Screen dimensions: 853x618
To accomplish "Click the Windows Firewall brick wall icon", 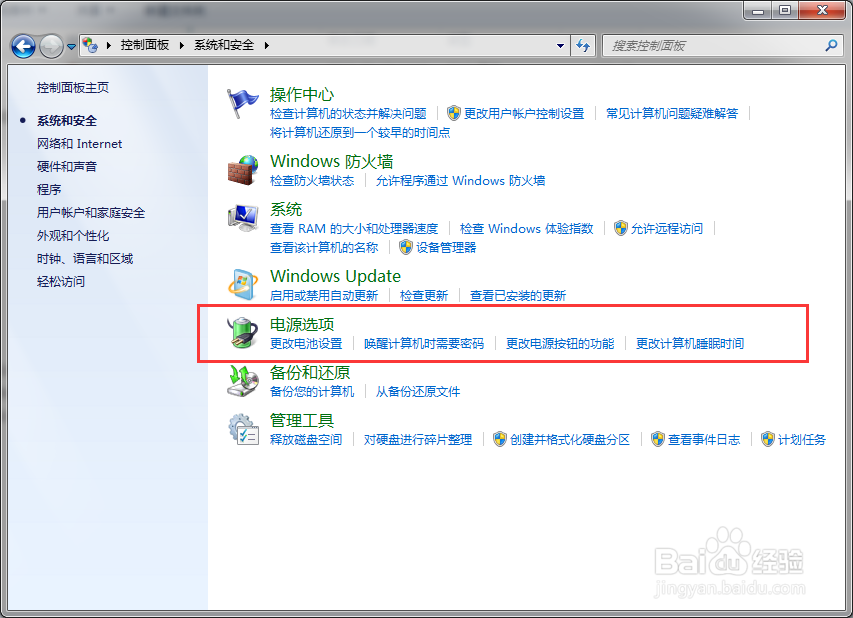I will click(243, 170).
